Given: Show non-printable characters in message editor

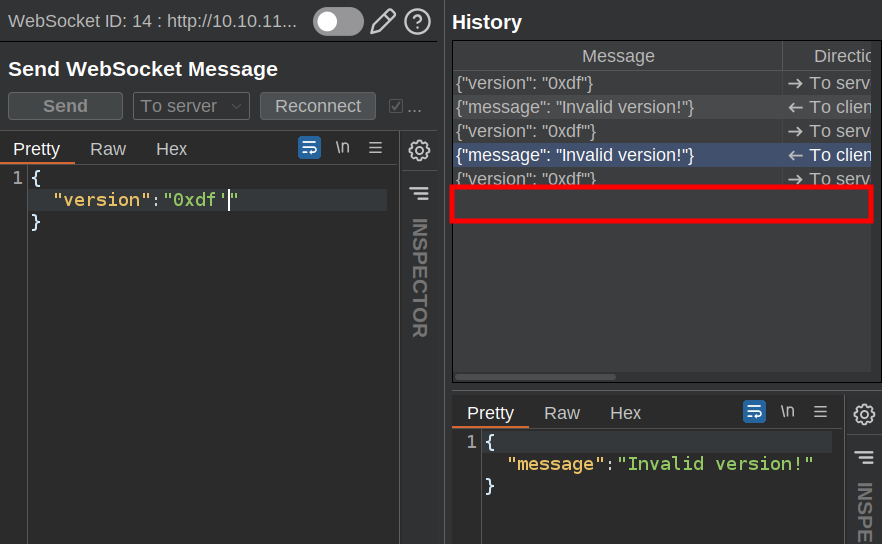Looking at the screenshot, I should tap(342, 148).
